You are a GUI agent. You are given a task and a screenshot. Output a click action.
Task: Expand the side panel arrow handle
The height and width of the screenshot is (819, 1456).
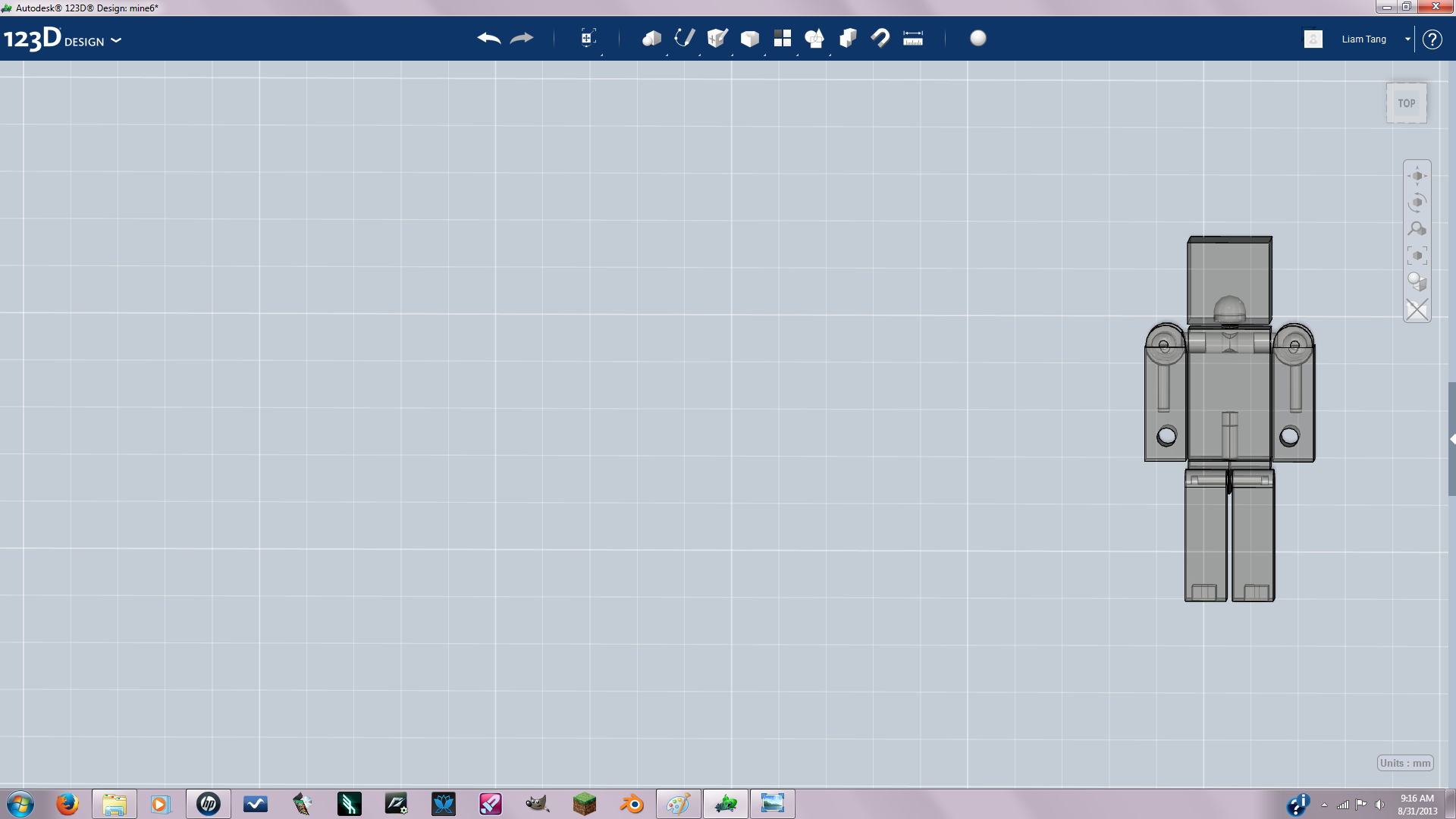point(1452,439)
